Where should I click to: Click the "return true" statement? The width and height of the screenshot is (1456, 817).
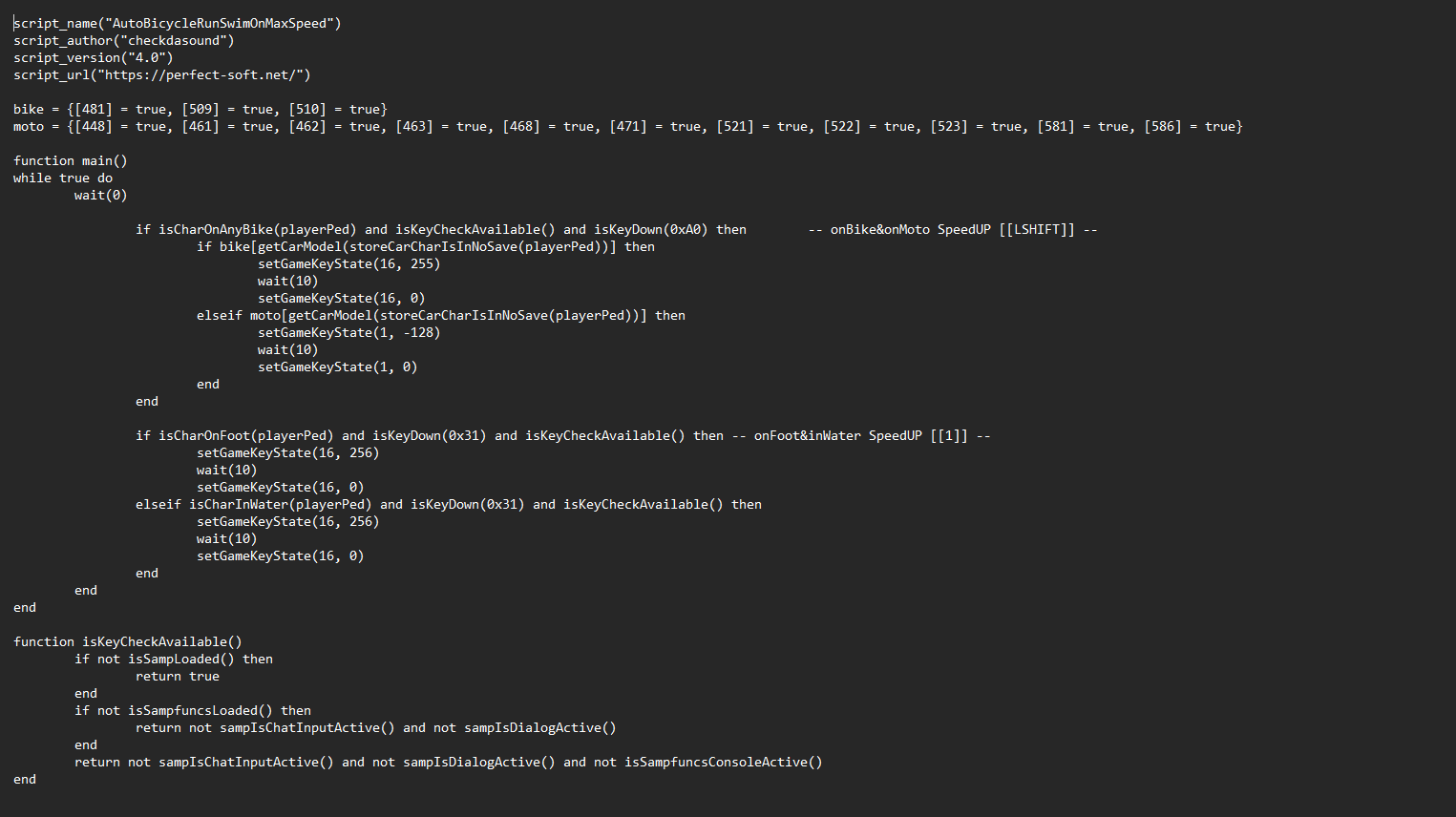[177, 676]
